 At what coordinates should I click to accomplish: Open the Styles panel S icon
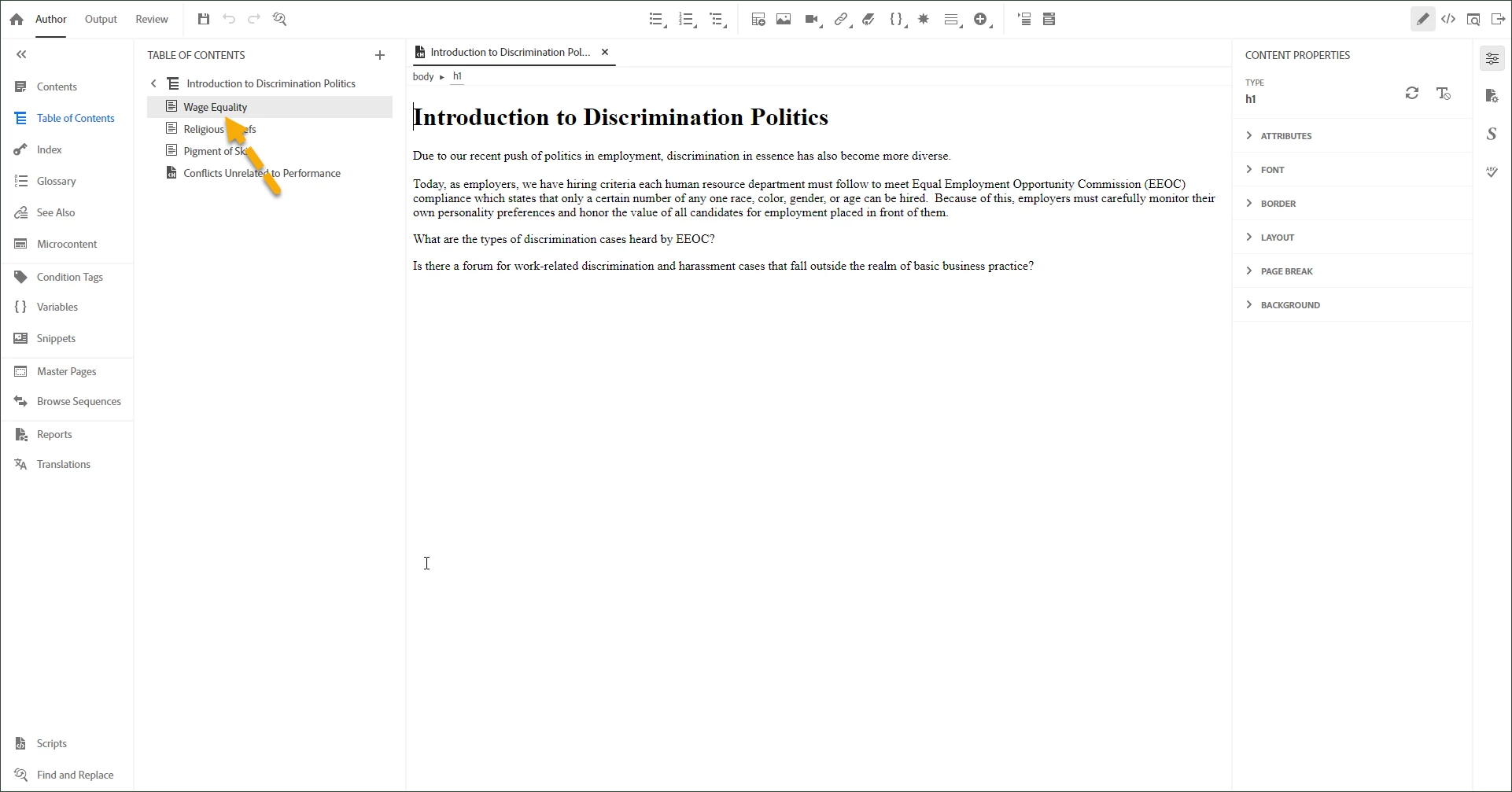[1492, 134]
